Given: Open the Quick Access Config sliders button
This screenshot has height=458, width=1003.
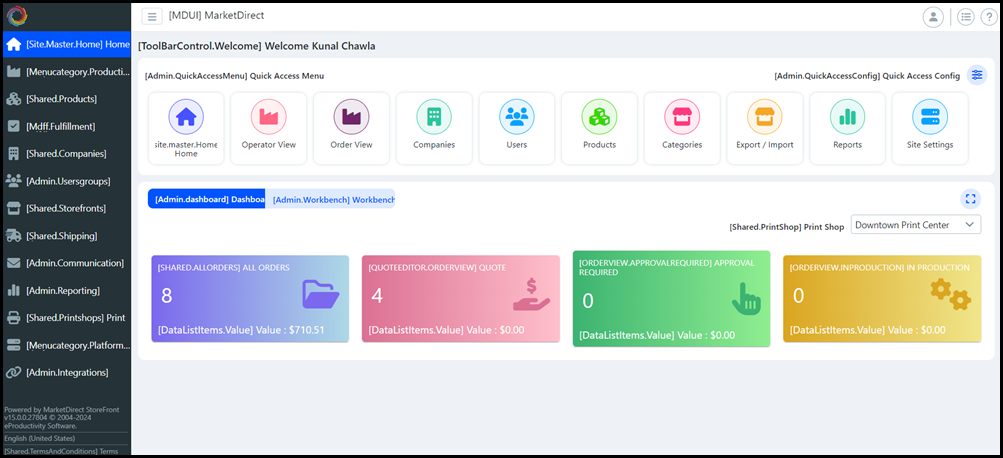Looking at the screenshot, I should pos(977,75).
